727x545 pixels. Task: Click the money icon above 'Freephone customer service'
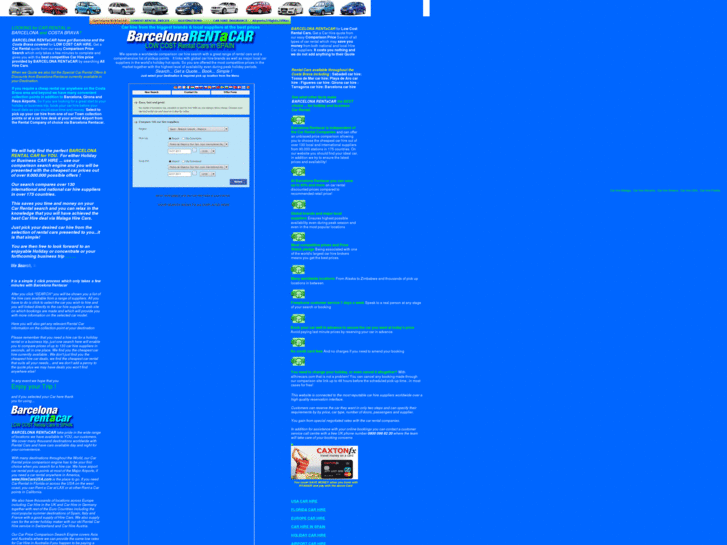point(298,294)
